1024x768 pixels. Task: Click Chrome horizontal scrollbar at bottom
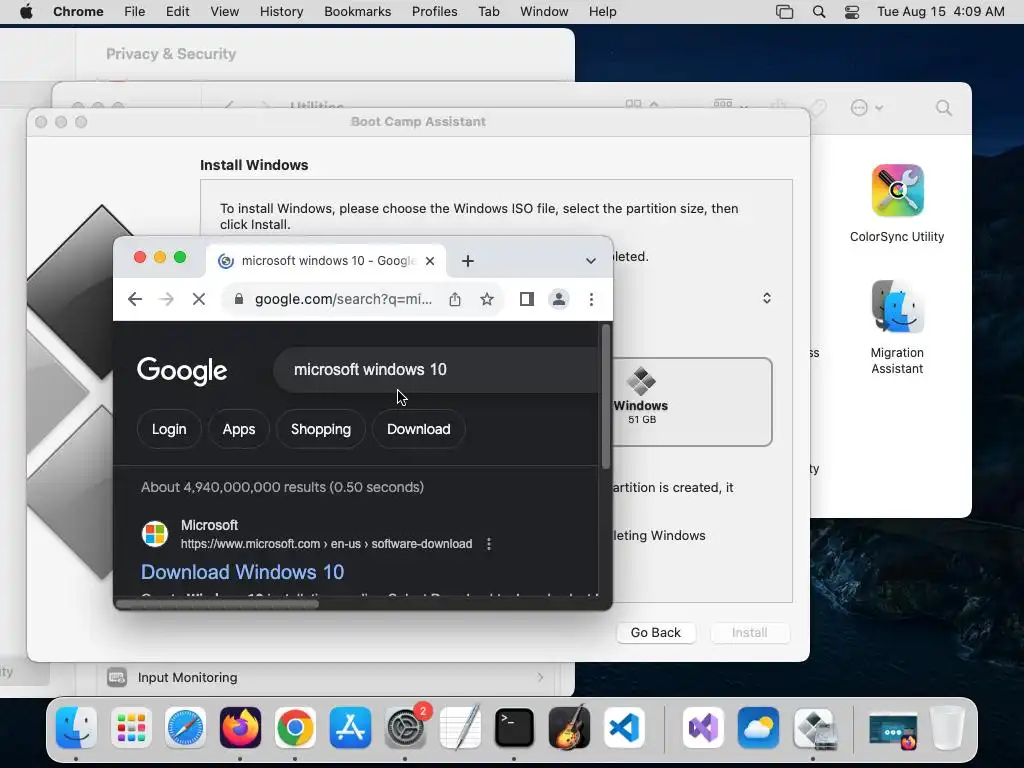pos(217,603)
